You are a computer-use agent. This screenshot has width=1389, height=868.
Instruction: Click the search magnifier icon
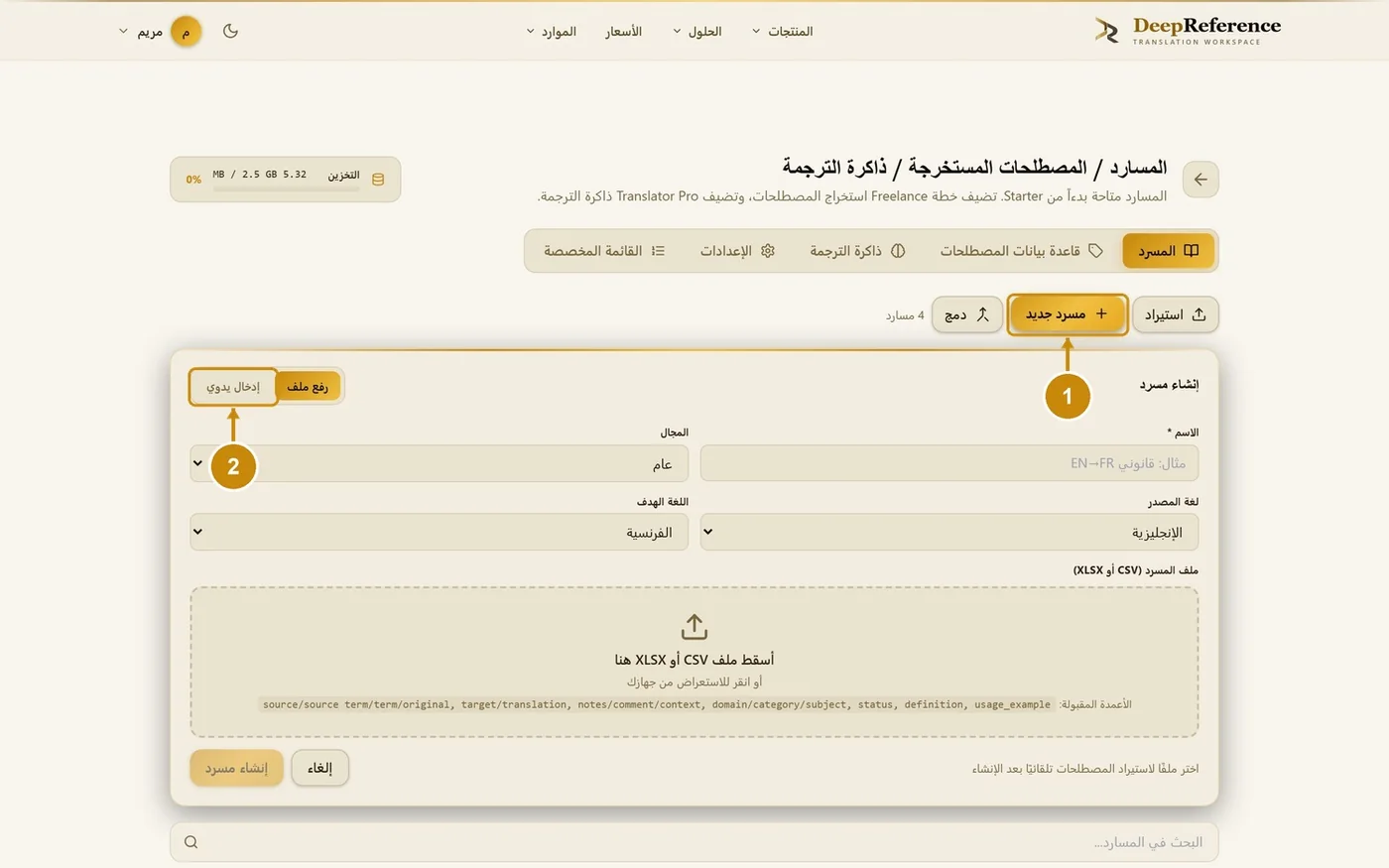point(191,842)
